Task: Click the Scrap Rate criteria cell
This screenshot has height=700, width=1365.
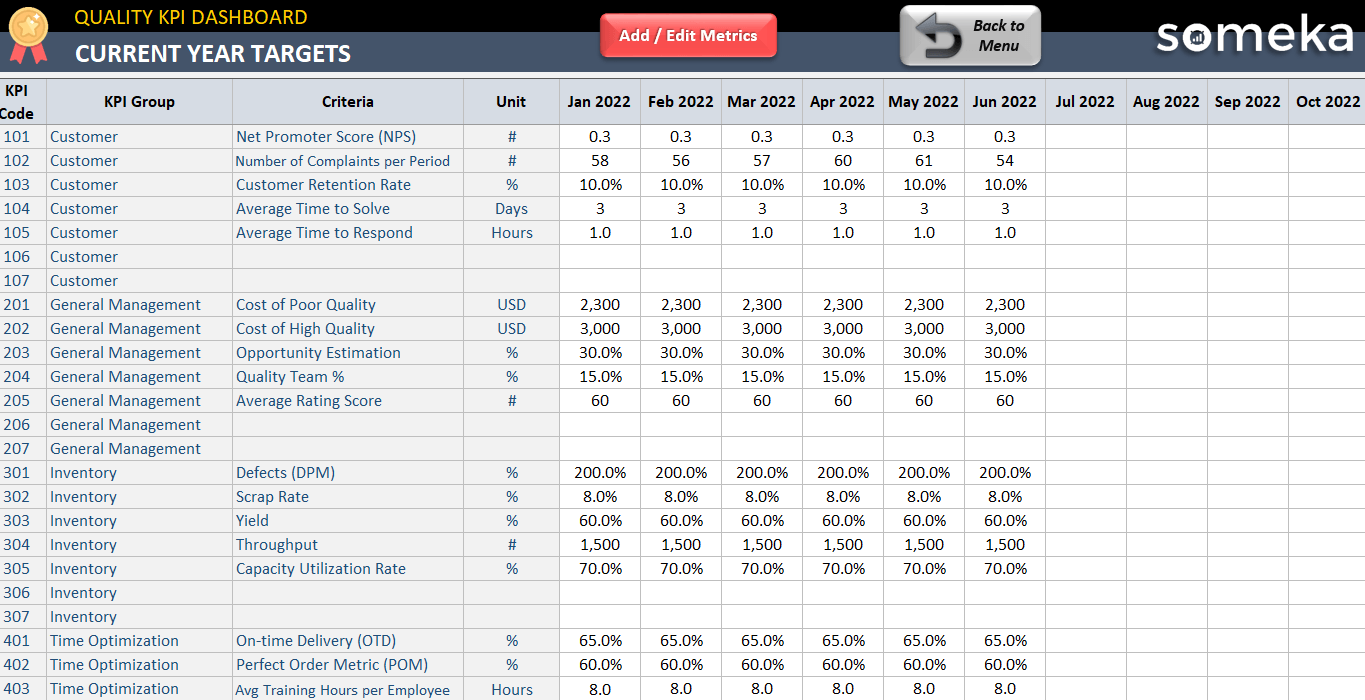Action: point(348,497)
